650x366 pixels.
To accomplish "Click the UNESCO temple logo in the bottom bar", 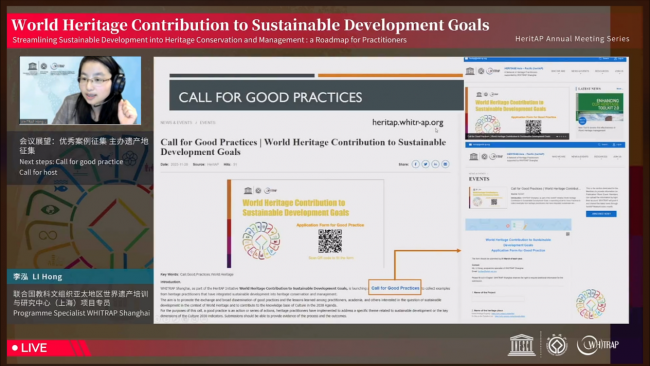I will (x=521, y=345).
